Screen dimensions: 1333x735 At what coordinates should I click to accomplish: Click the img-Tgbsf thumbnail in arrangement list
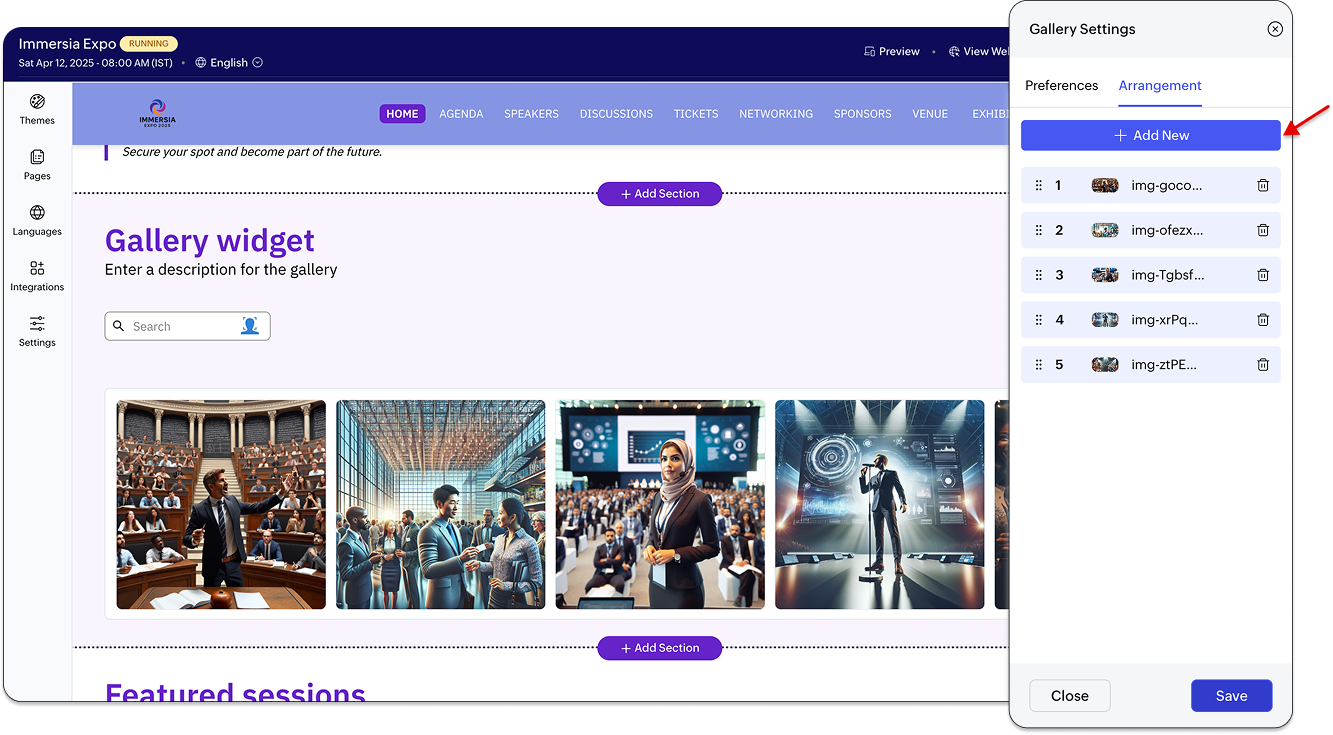(x=1105, y=275)
